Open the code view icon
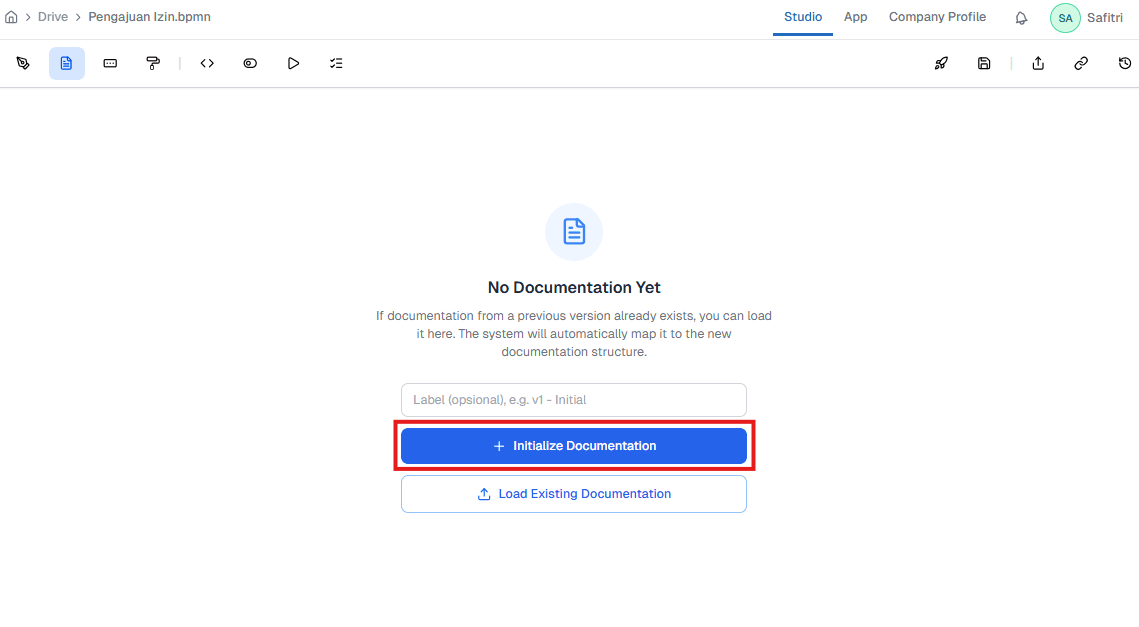1139x627 pixels. click(x=206, y=63)
